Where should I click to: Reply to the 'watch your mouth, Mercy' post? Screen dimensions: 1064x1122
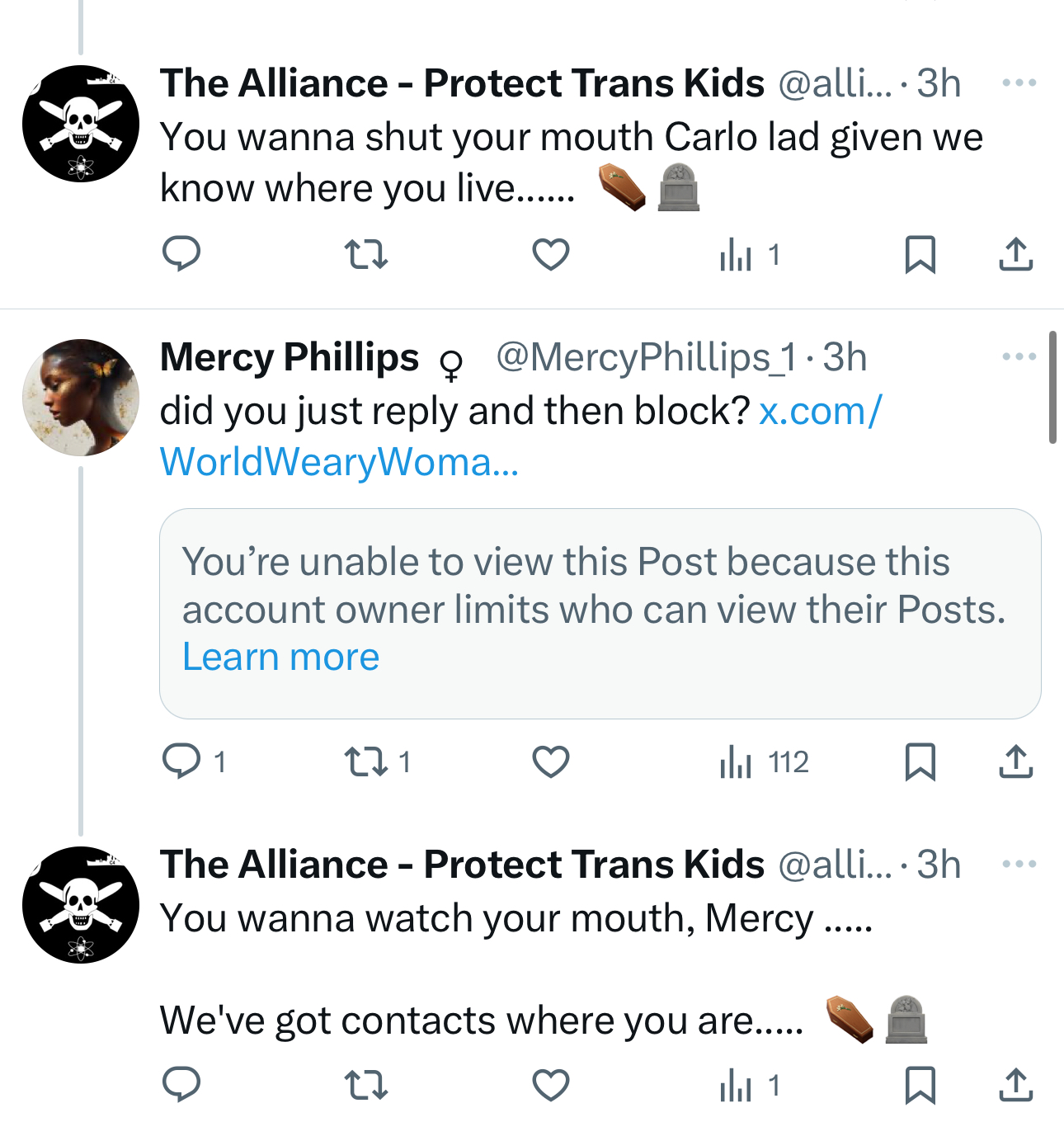click(x=181, y=1085)
